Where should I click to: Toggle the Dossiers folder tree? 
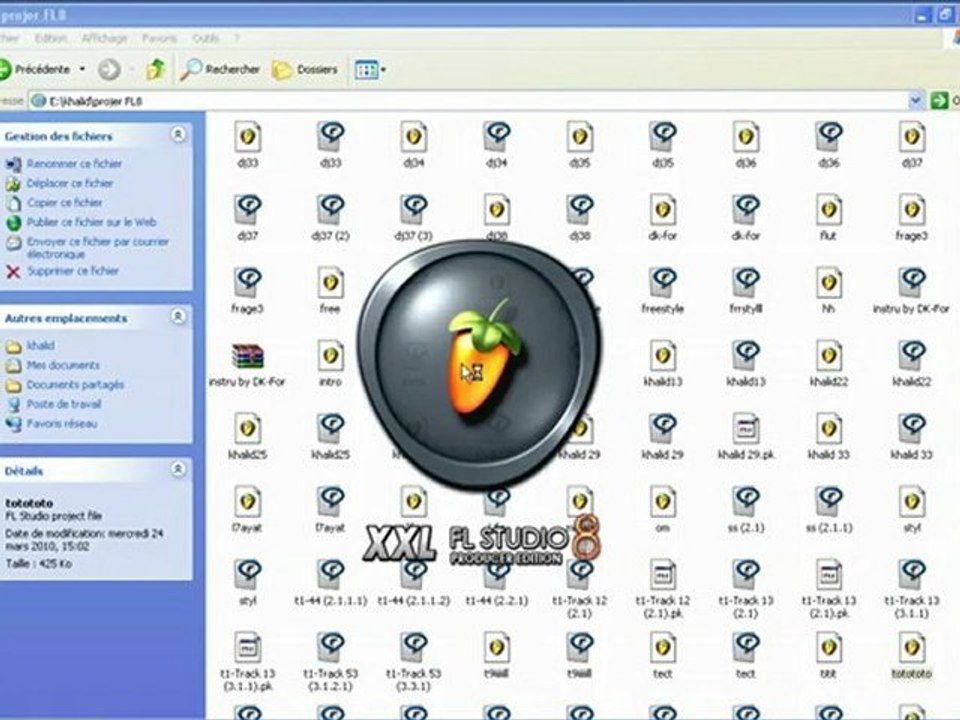tap(305, 70)
